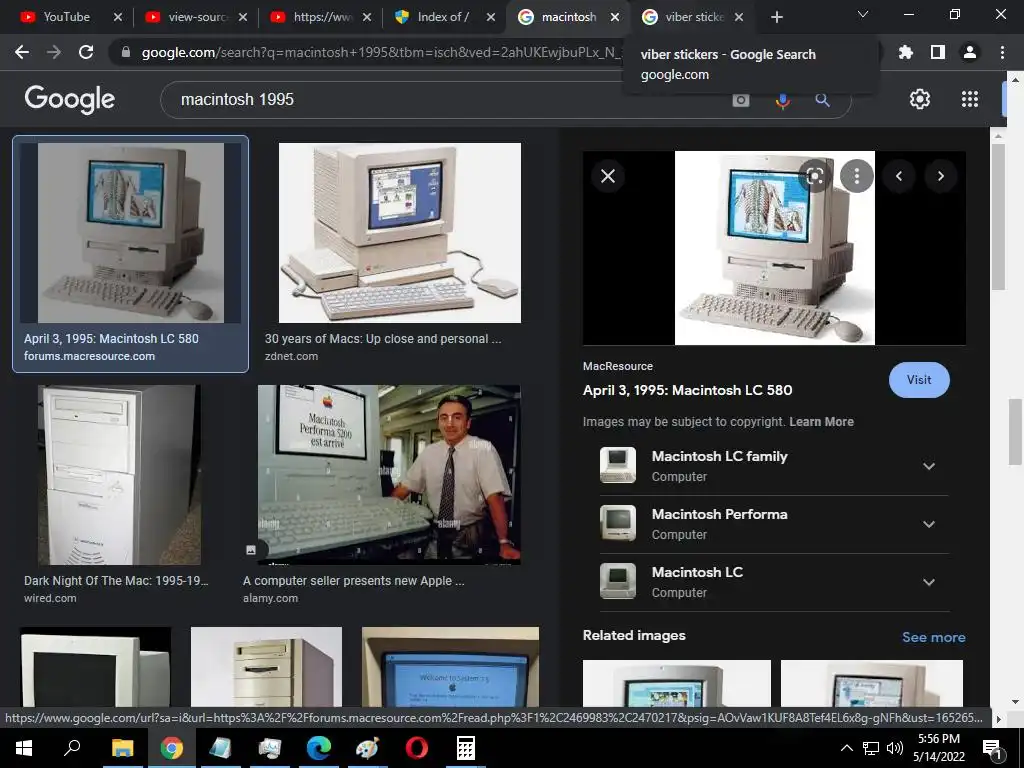Open the zdnet 30 years of Macs image
The width and height of the screenshot is (1024, 768).
click(400, 233)
